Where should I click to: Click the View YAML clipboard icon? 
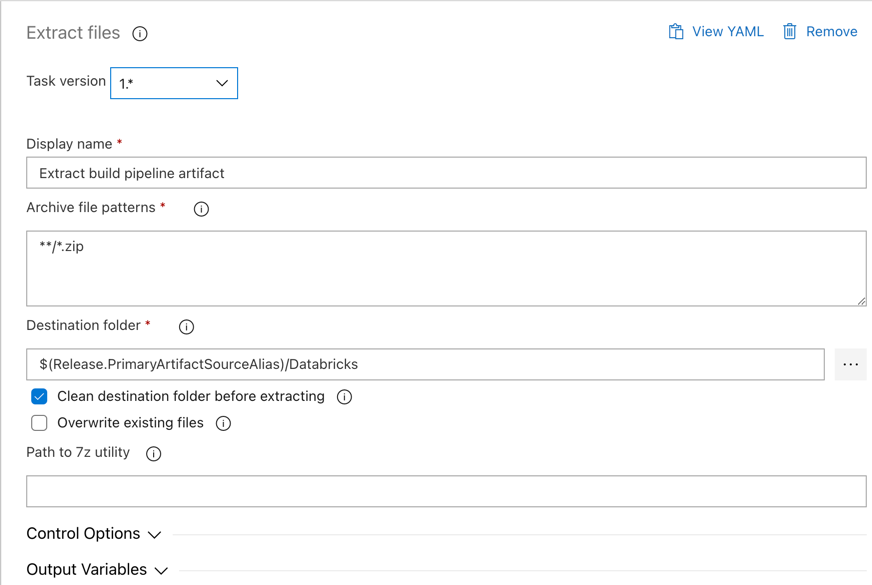(676, 31)
